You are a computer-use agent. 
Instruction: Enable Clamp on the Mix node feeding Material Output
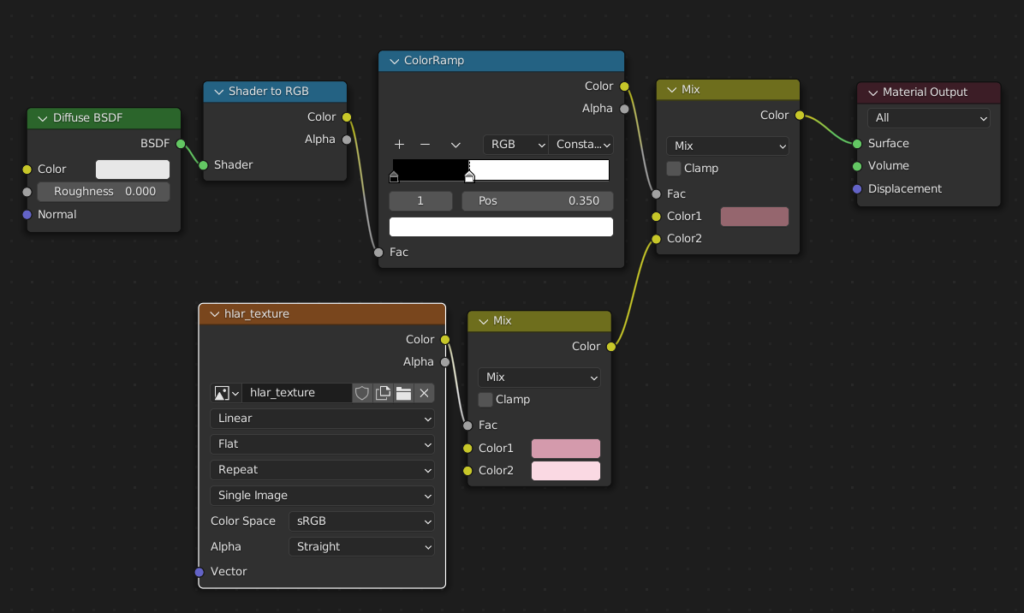[x=674, y=168]
